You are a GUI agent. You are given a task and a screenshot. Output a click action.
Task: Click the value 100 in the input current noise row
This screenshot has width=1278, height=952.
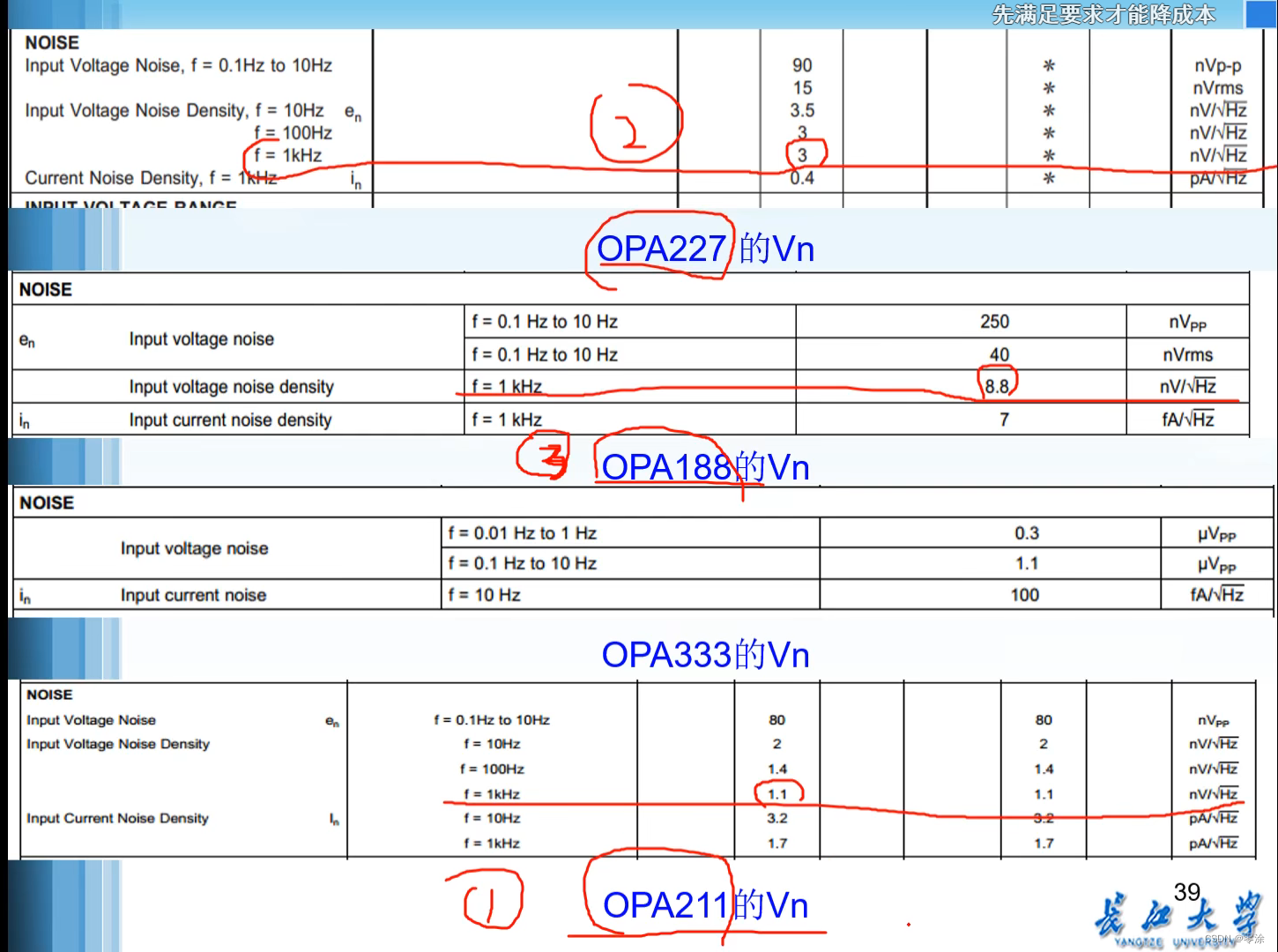1024,595
